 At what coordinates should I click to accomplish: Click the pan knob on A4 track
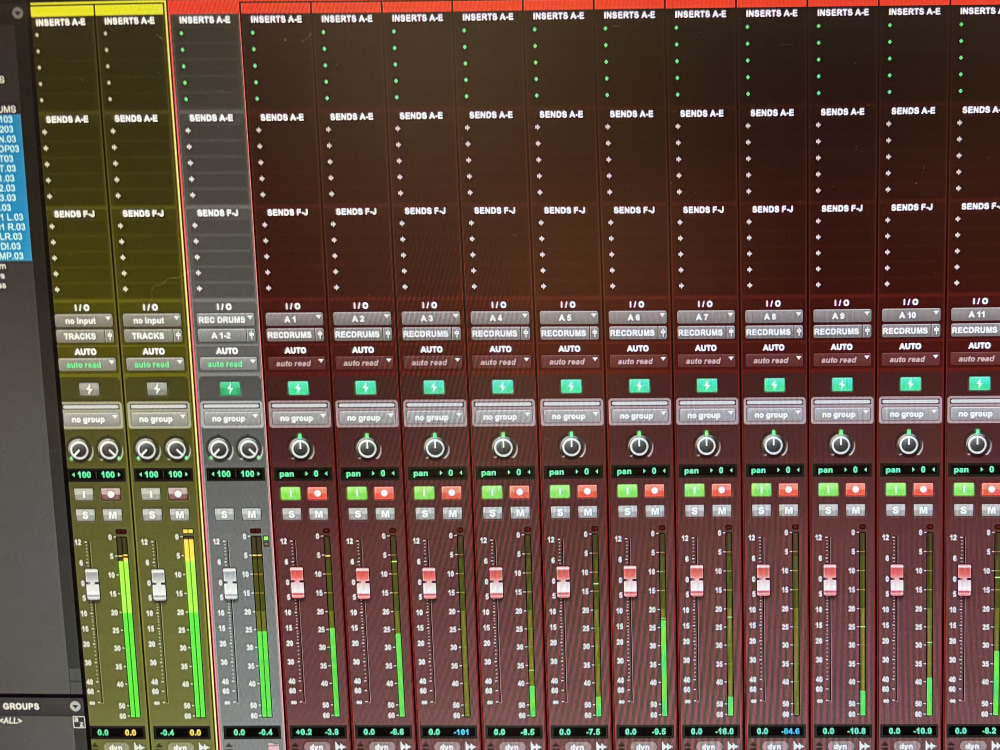(504, 446)
